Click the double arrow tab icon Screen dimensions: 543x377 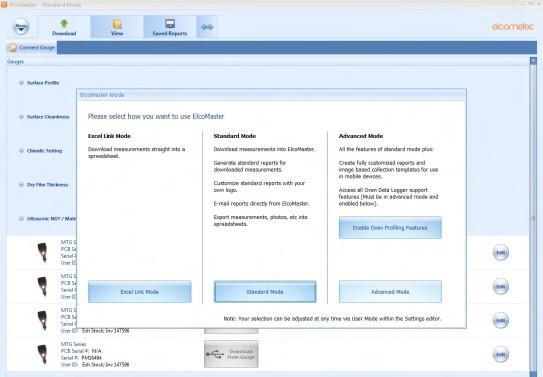[x=207, y=27]
